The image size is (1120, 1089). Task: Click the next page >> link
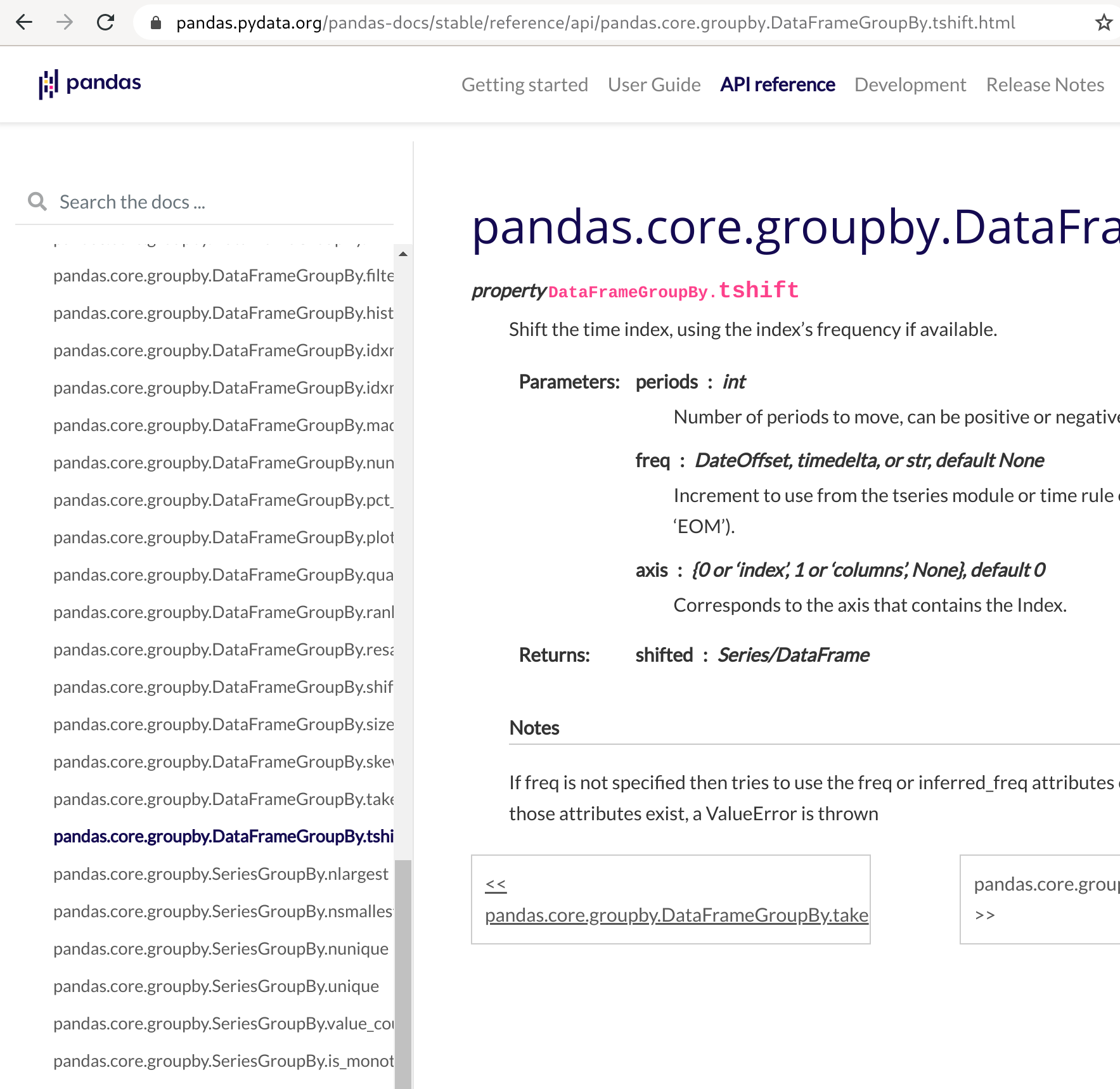pos(986,915)
